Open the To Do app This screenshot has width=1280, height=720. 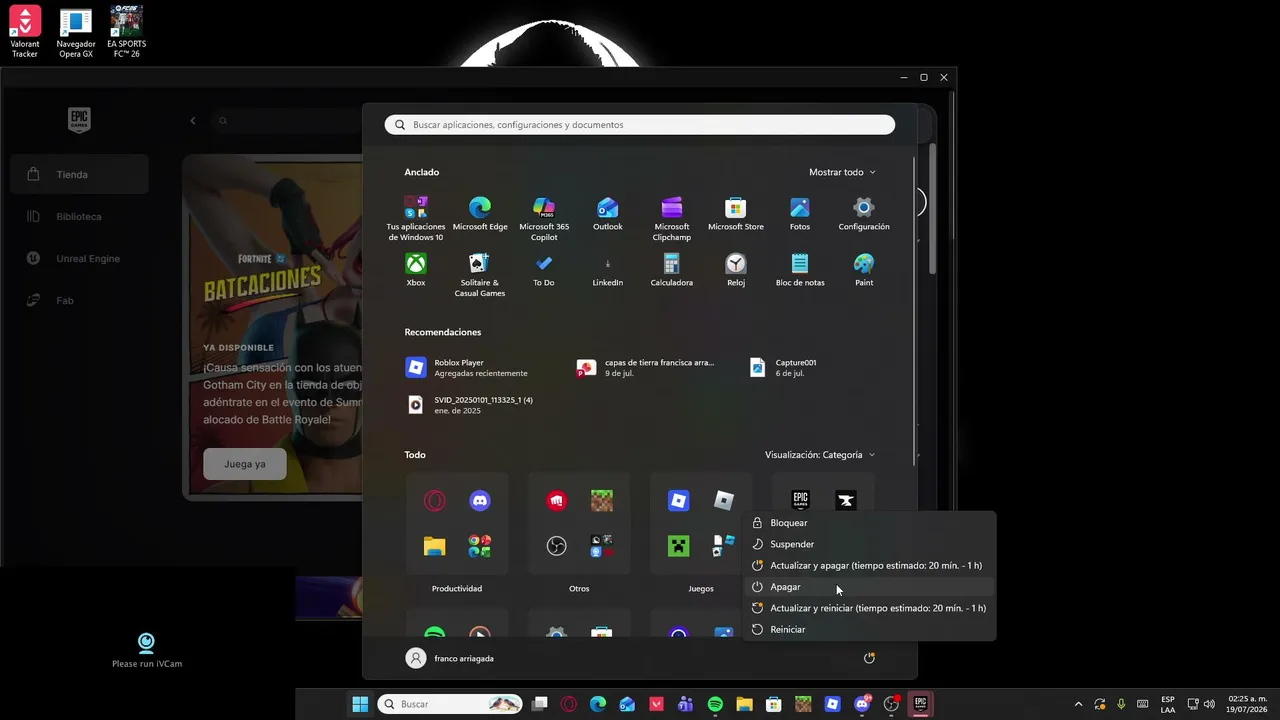(544, 269)
